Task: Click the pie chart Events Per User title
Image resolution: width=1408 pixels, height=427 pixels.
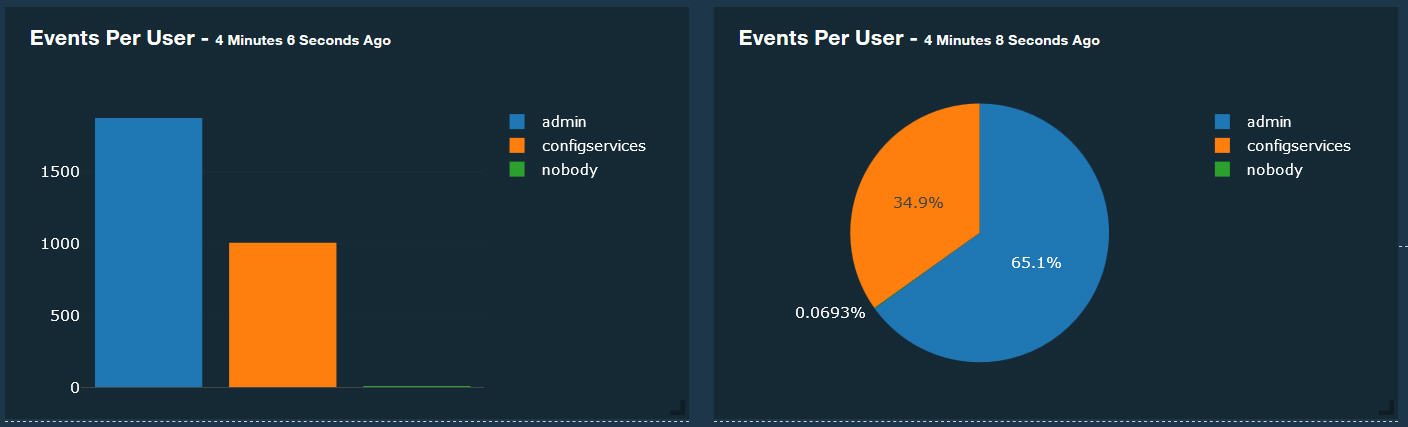Action: (x=828, y=39)
